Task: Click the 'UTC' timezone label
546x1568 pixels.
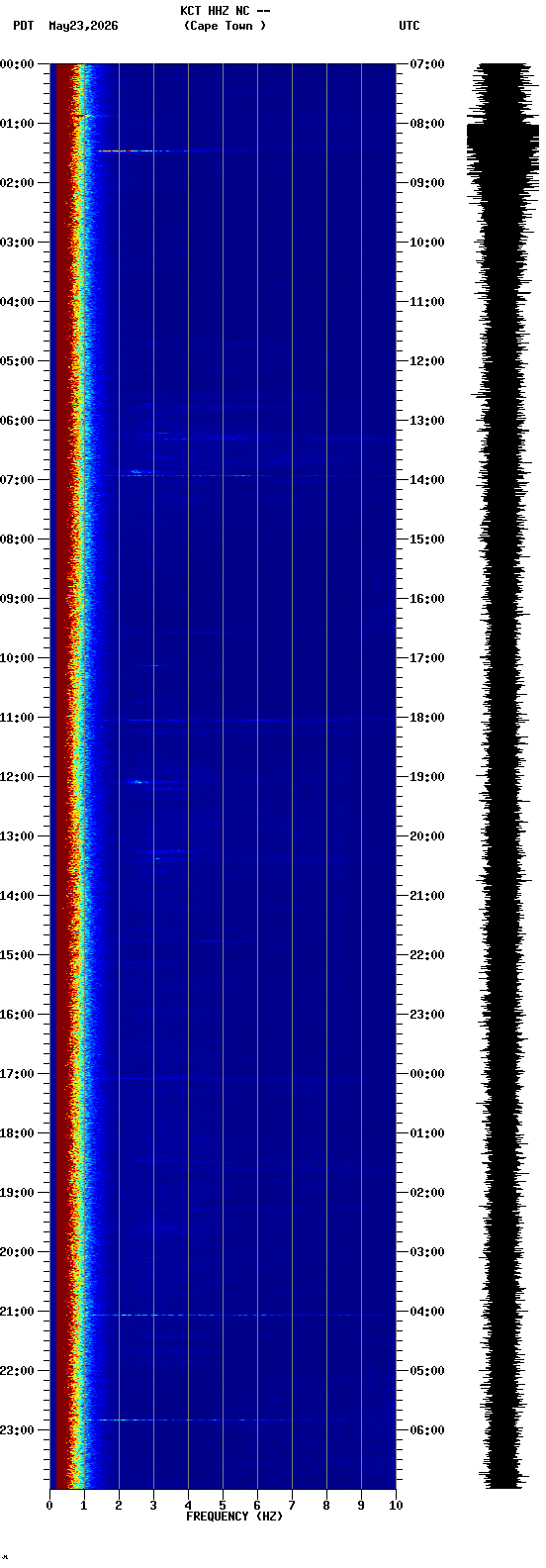Action: 409,26
